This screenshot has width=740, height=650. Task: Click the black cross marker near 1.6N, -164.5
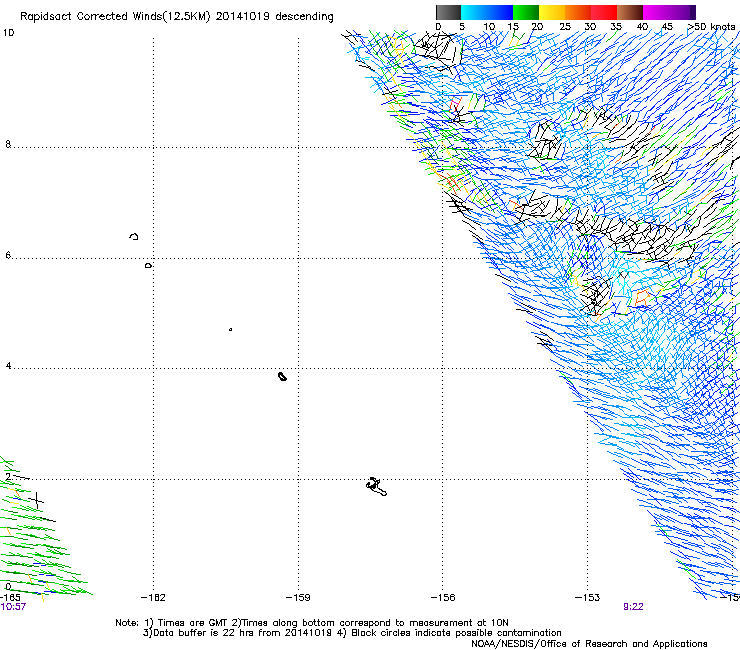(36, 500)
